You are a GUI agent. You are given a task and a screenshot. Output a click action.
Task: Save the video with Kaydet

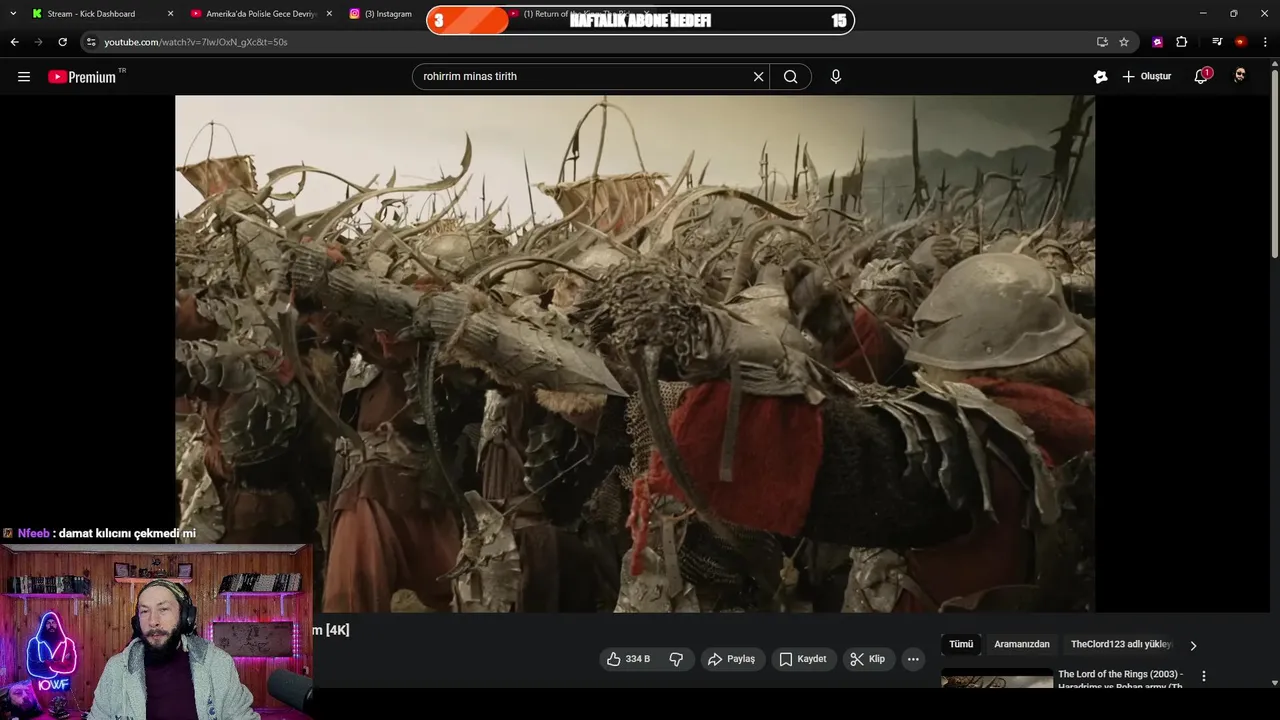point(803,659)
